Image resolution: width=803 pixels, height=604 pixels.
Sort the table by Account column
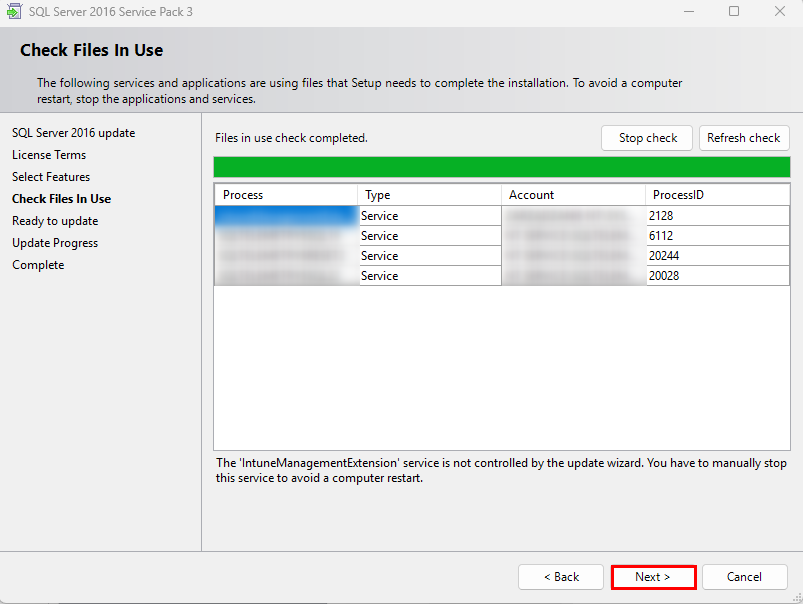[x=574, y=195]
